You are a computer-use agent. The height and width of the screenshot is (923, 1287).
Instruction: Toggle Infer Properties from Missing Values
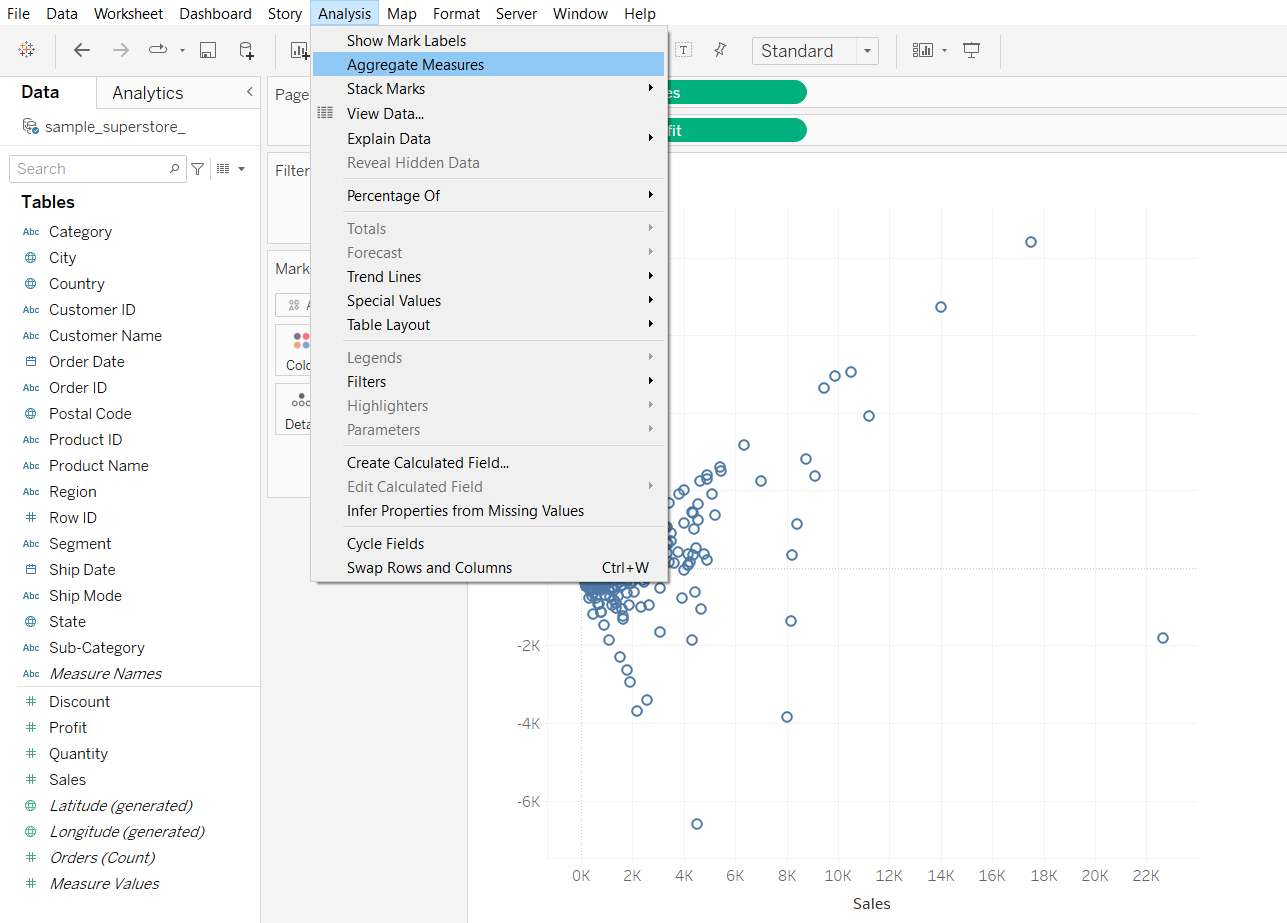[x=465, y=511]
